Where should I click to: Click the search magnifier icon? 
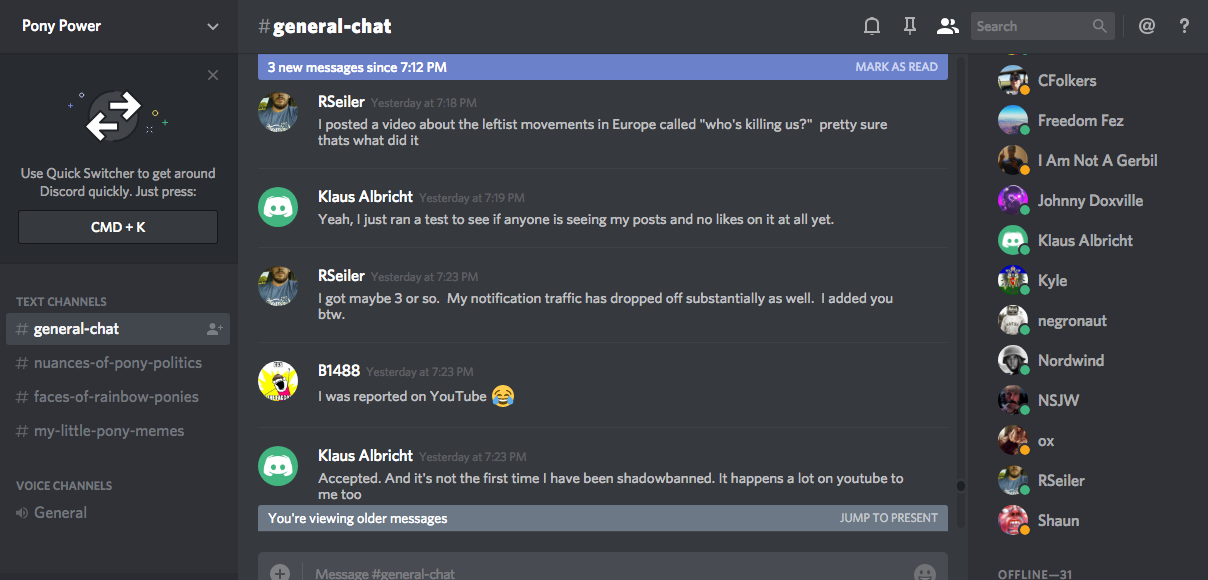(1100, 27)
